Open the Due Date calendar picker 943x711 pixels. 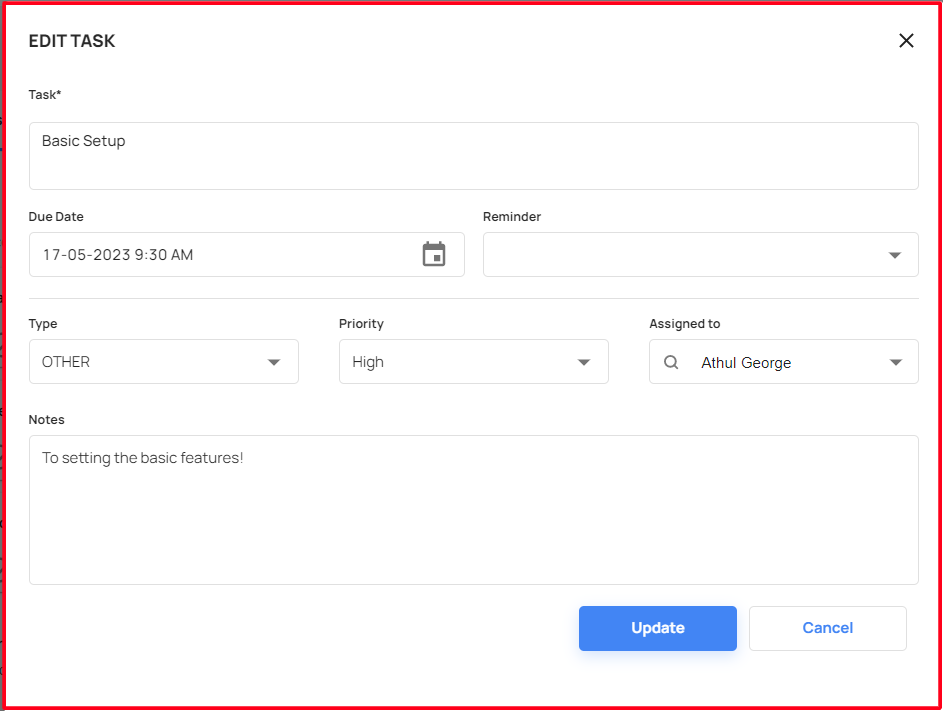tap(434, 254)
